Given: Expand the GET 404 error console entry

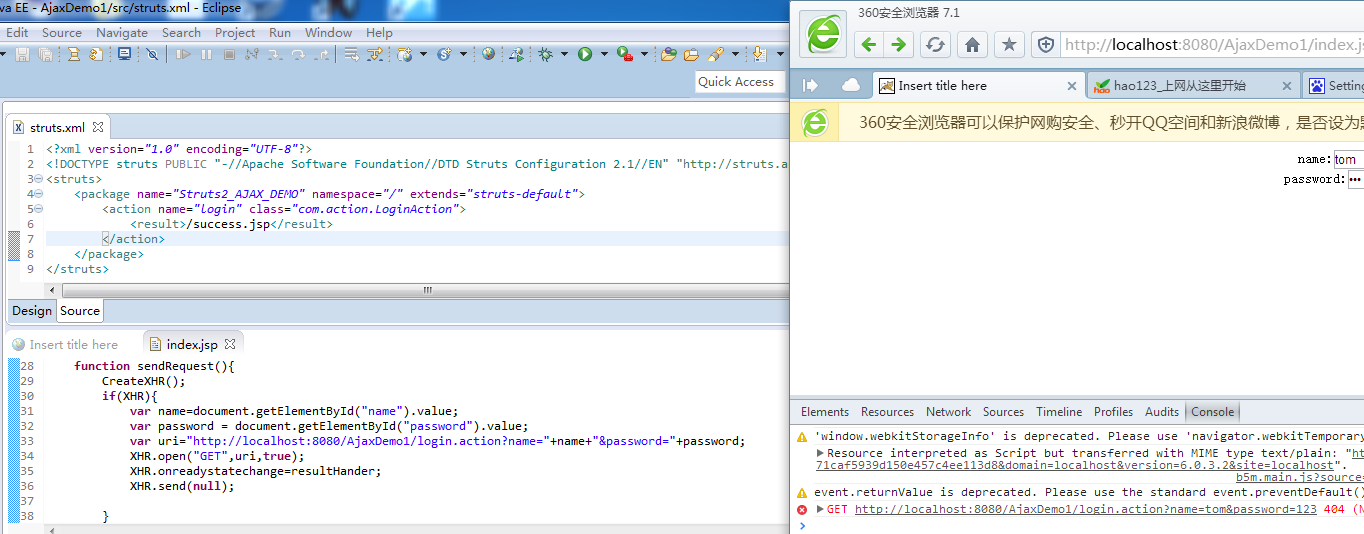Looking at the screenshot, I should [x=820, y=509].
